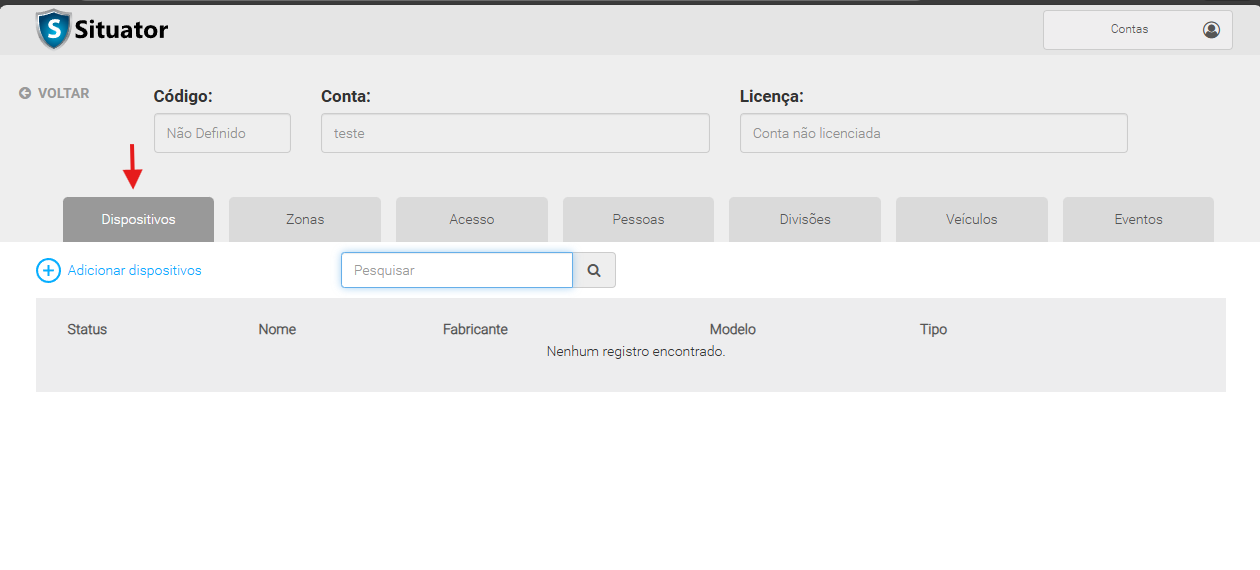Click the Nome column header

[277, 329]
